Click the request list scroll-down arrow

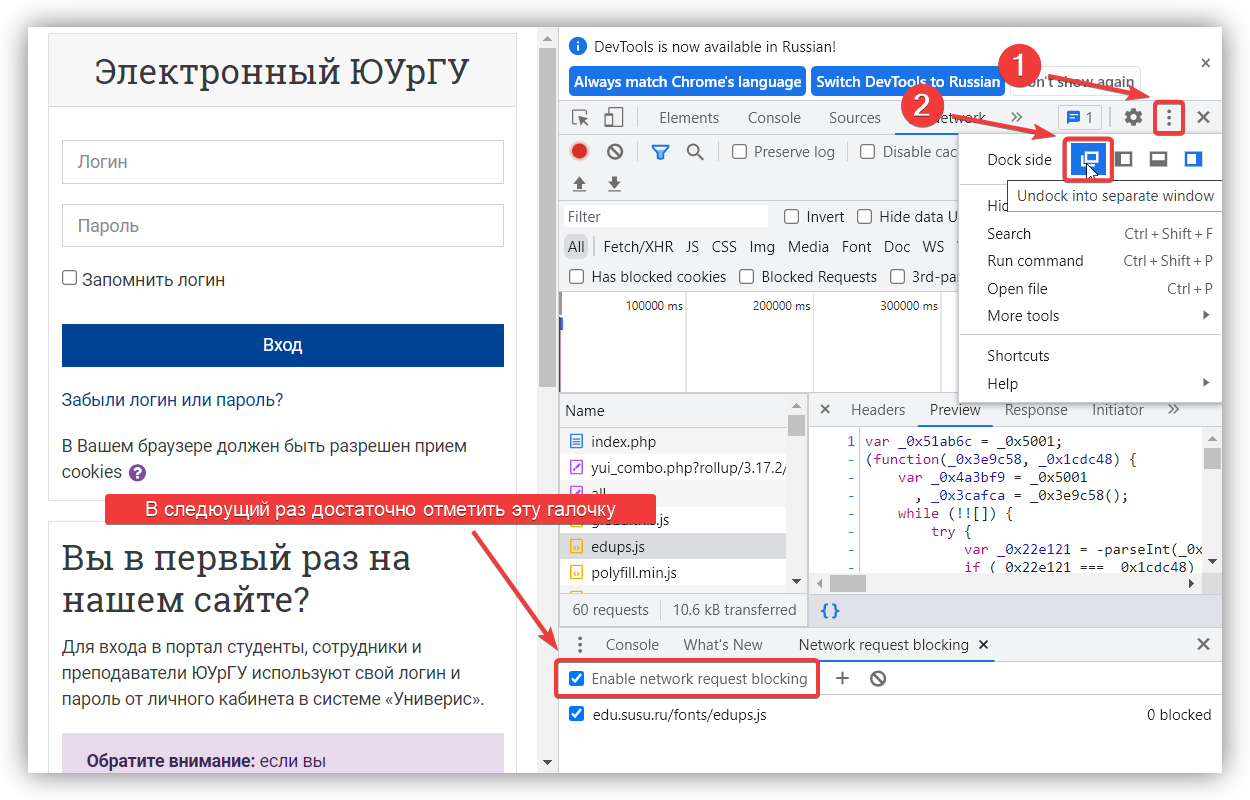click(796, 581)
